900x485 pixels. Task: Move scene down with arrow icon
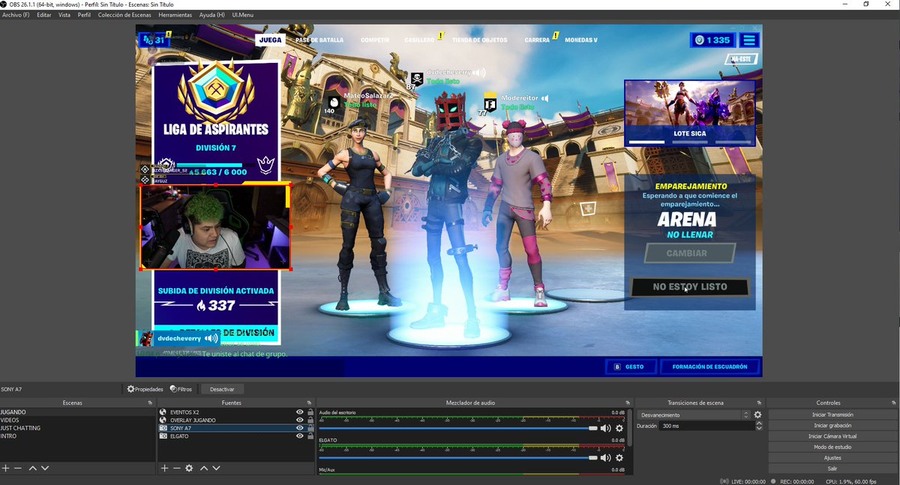pos(45,468)
